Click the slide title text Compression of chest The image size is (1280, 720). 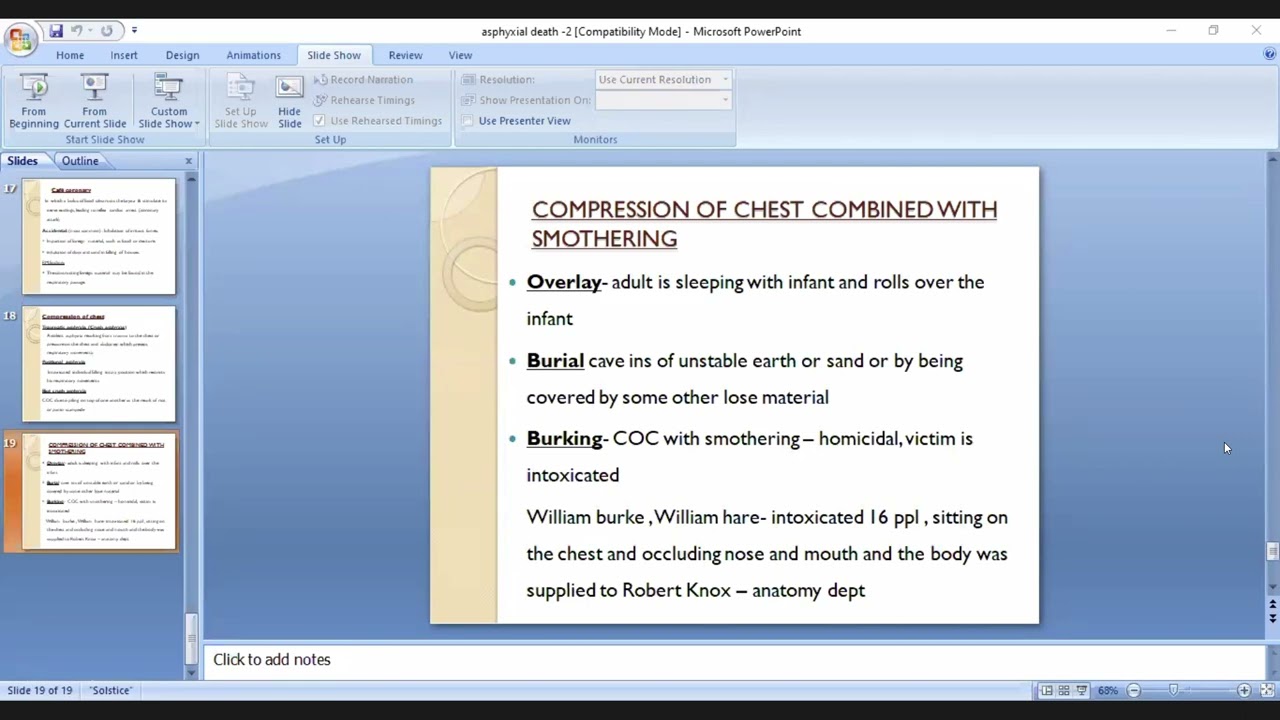point(764,224)
